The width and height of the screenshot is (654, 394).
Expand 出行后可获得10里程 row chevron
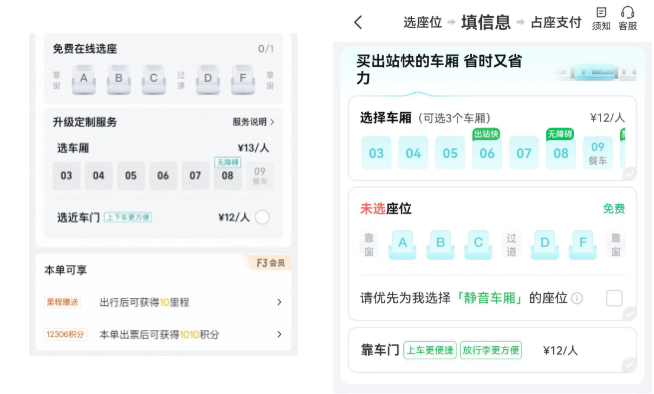tap(279, 302)
